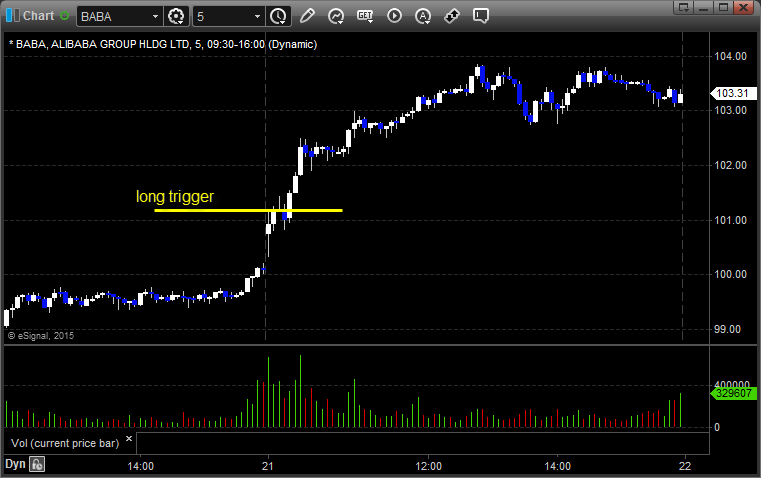Click the 103.00 price axis label
This screenshot has width=761, height=478.
tap(730, 110)
